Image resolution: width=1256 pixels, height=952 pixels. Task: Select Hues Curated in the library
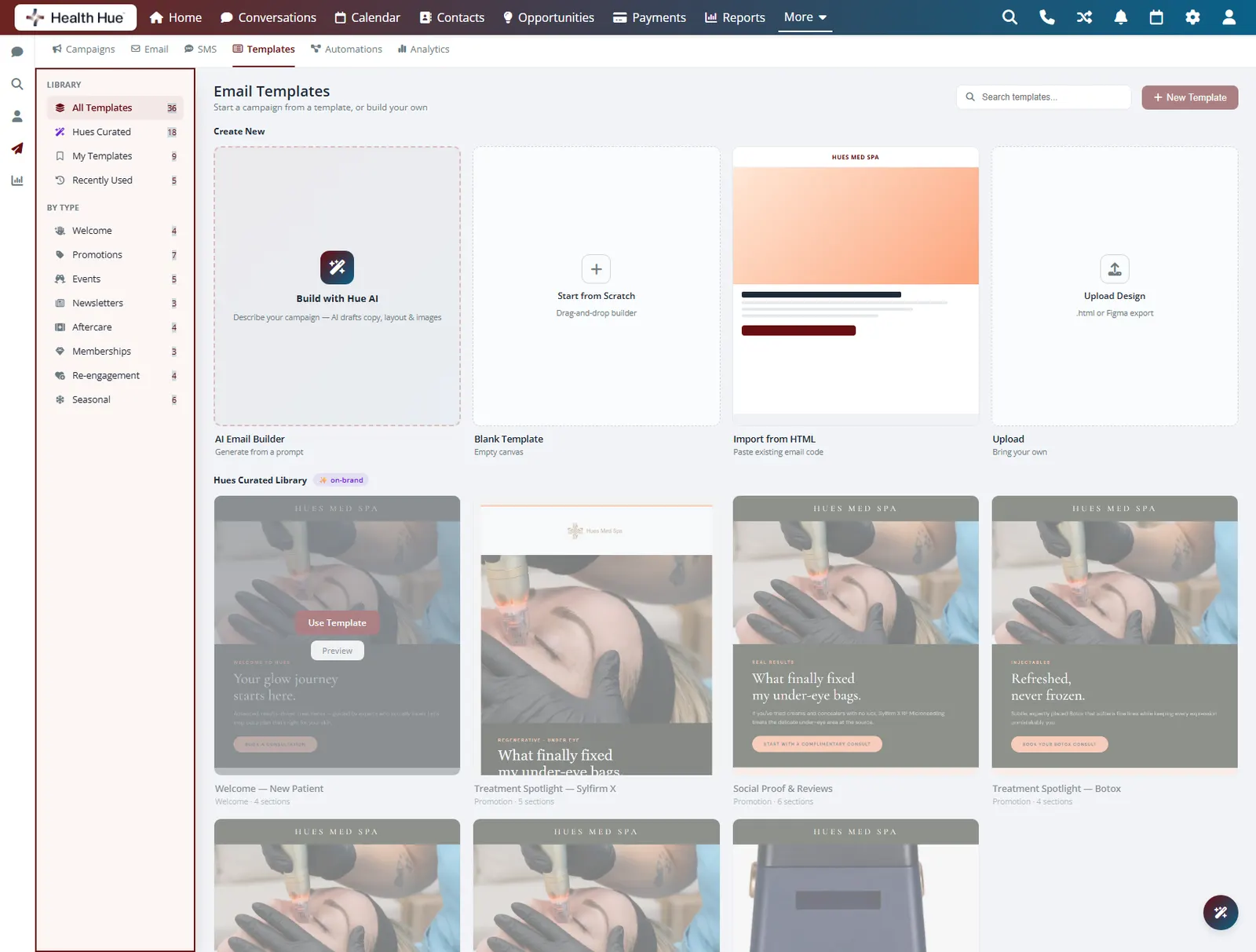point(115,132)
